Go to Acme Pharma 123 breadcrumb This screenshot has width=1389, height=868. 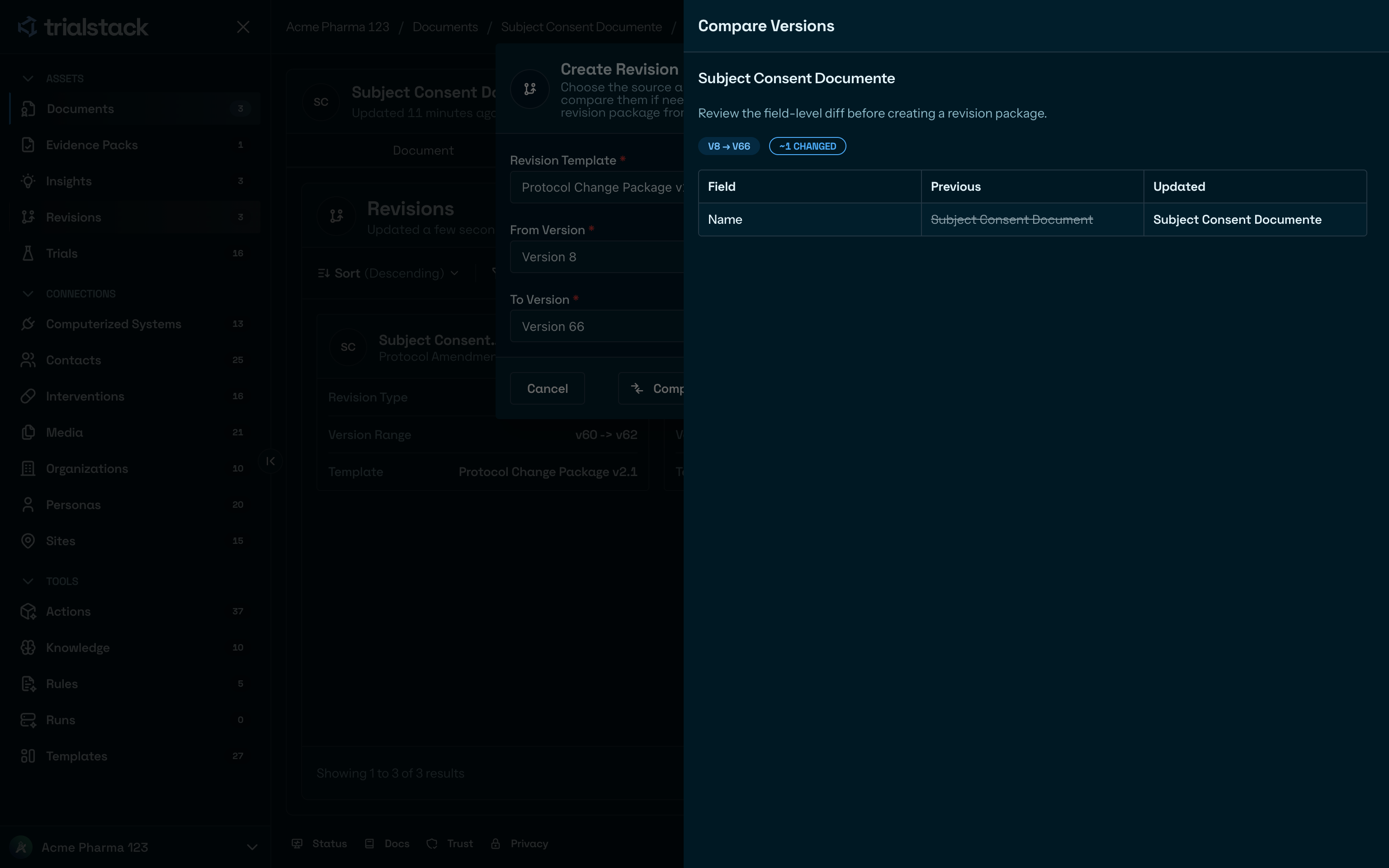click(x=337, y=27)
